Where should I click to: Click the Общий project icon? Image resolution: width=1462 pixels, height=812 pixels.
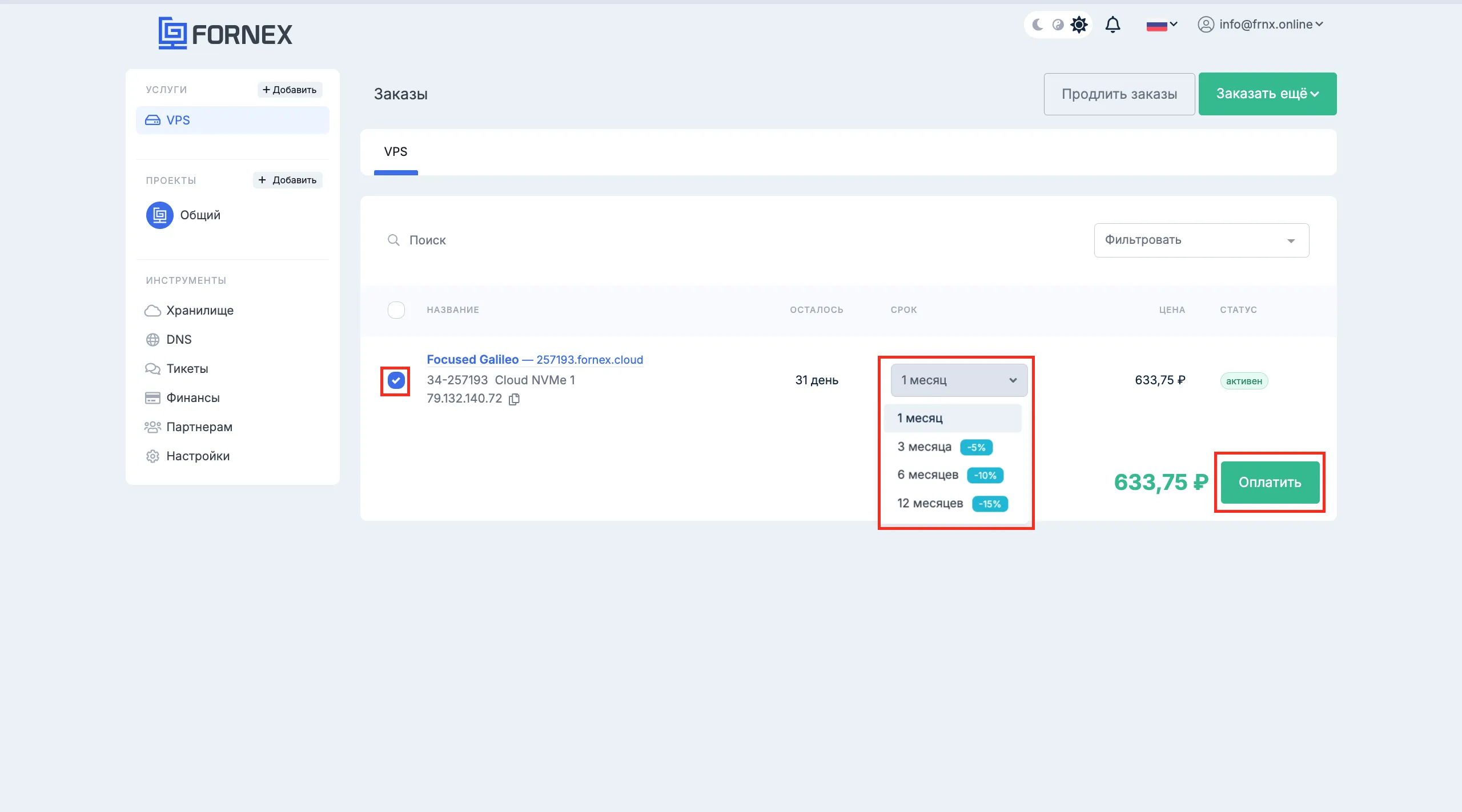[x=159, y=215]
